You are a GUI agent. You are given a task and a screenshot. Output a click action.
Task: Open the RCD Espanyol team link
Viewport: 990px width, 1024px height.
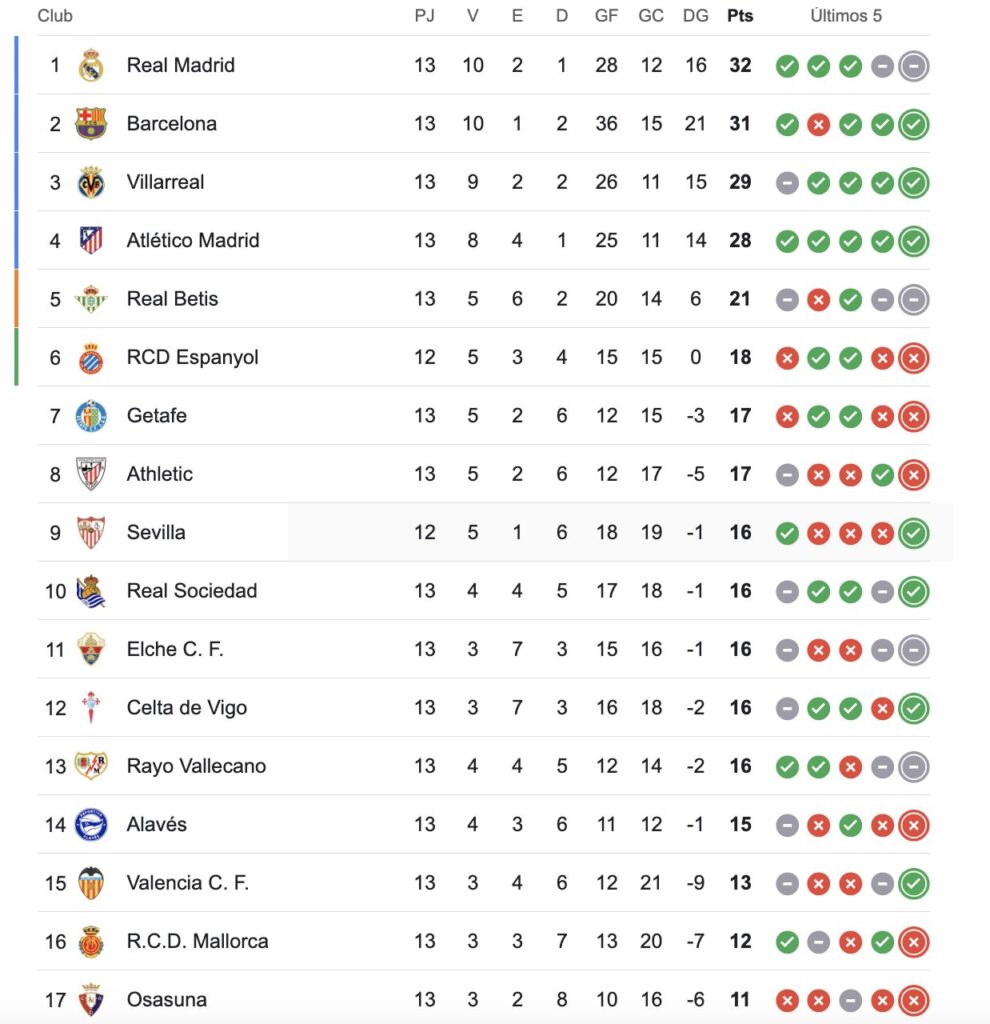(x=192, y=357)
